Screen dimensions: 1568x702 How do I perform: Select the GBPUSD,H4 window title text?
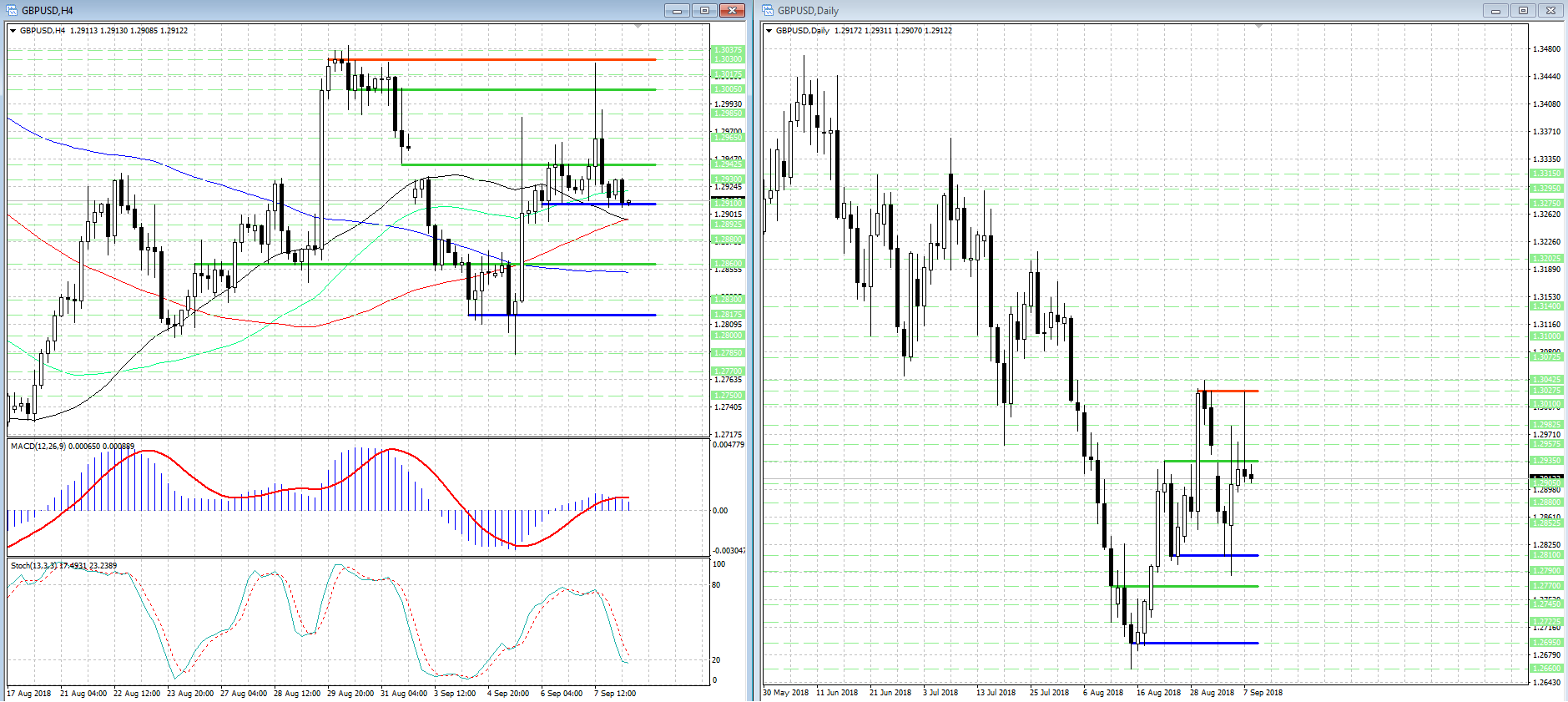tap(48, 11)
